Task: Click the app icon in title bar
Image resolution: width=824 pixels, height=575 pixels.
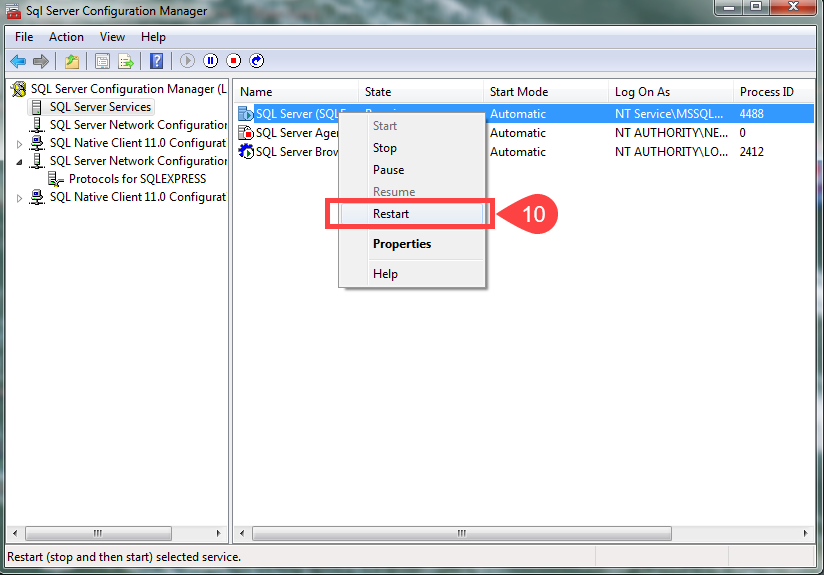Action: [x=13, y=11]
